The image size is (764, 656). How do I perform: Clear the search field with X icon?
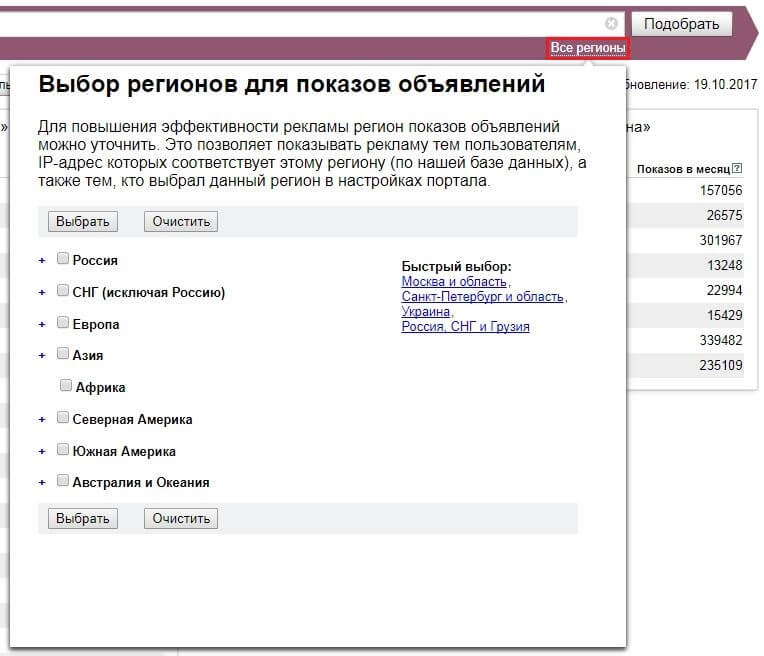click(611, 23)
